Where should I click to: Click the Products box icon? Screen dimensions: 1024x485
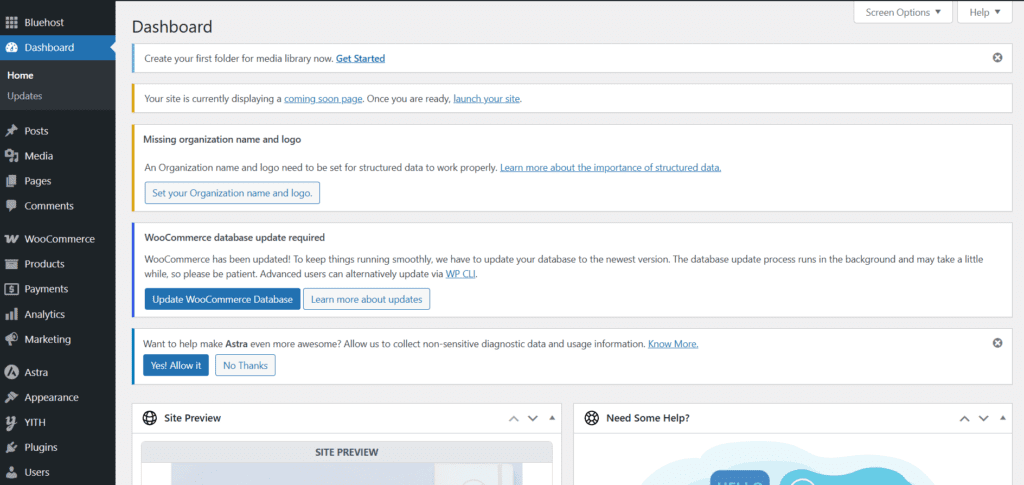click(x=11, y=264)
